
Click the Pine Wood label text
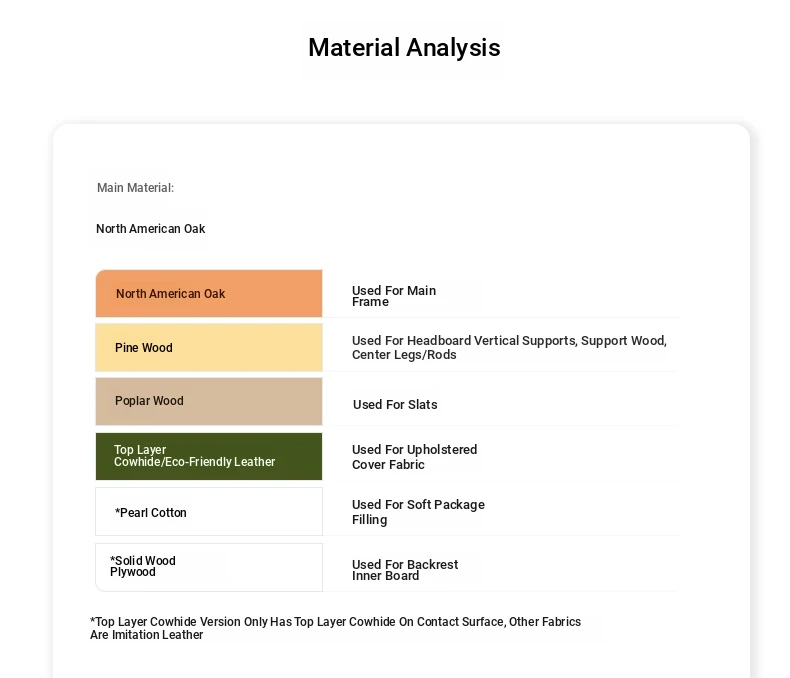click(x=144, y=348)
